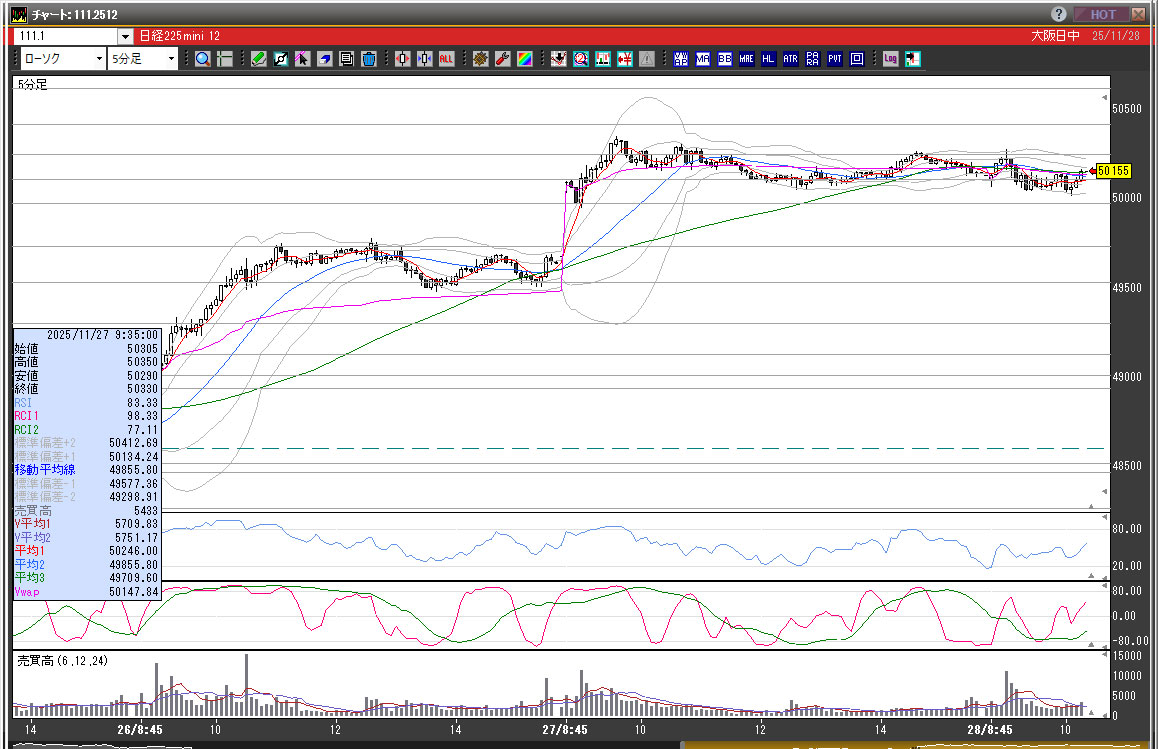Click the help question mark icon
Viewport: 1158px width, 749px height.
(1059, 14)
